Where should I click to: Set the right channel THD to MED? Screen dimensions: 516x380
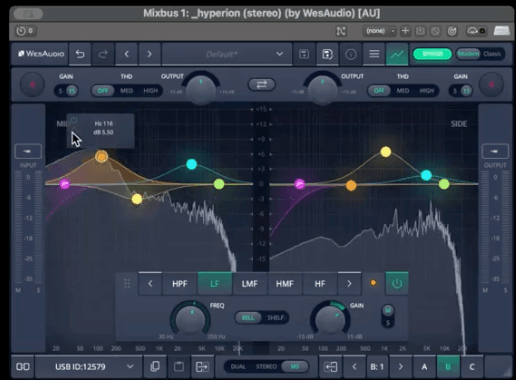tap(403, 91)
